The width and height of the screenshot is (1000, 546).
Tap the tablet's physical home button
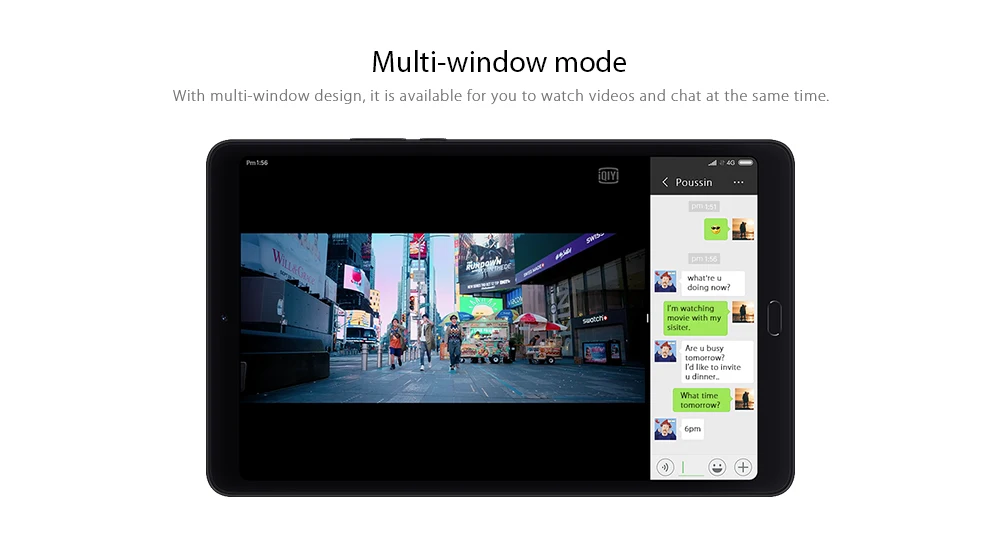(774, 318)
